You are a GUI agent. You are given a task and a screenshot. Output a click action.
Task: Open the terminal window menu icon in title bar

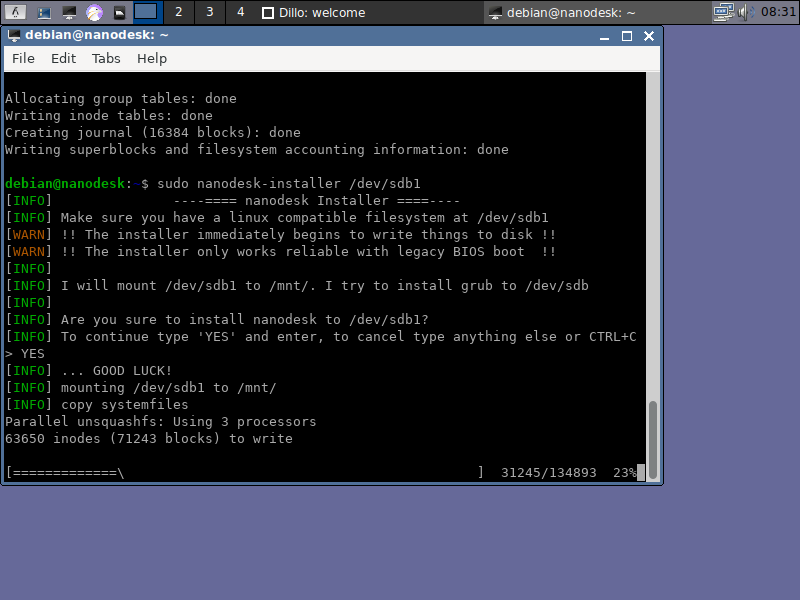coord(14,35)
